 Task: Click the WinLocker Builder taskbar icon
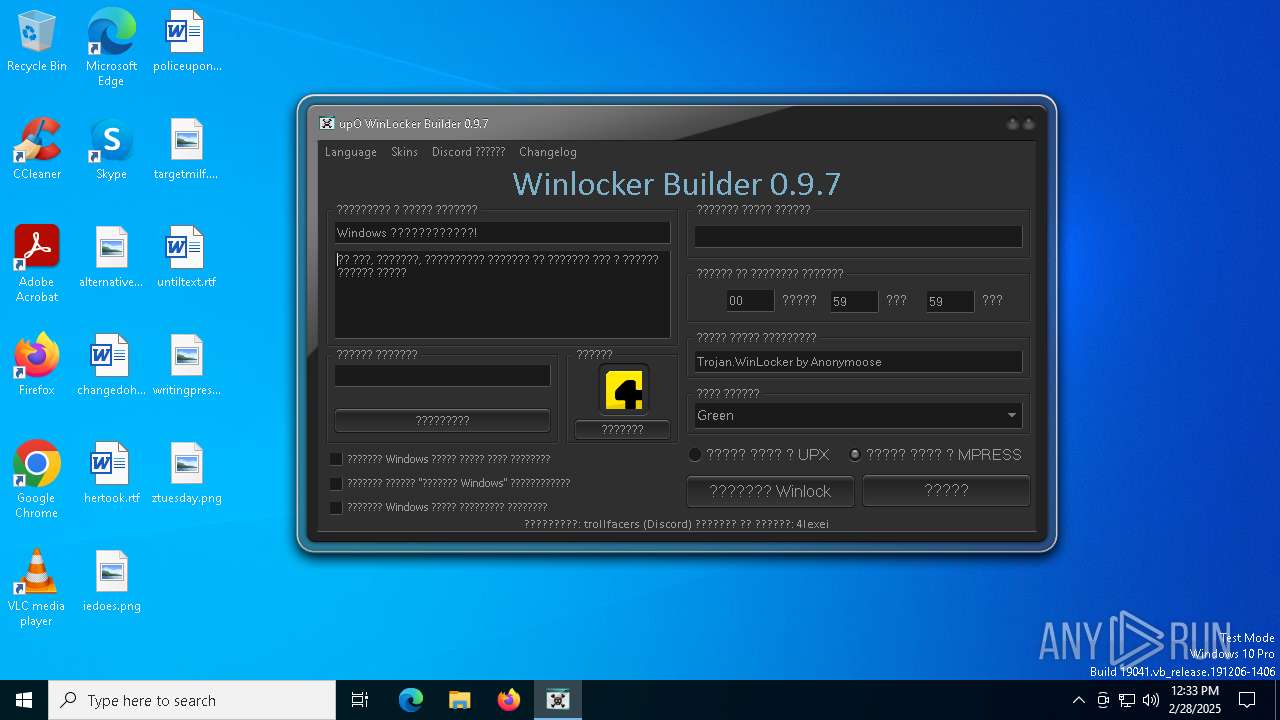pos(558,700)
